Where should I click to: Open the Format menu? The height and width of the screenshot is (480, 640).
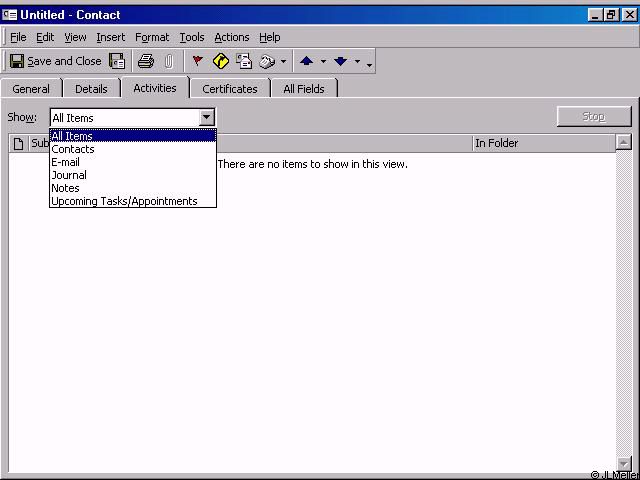click(x=152, y=37)
